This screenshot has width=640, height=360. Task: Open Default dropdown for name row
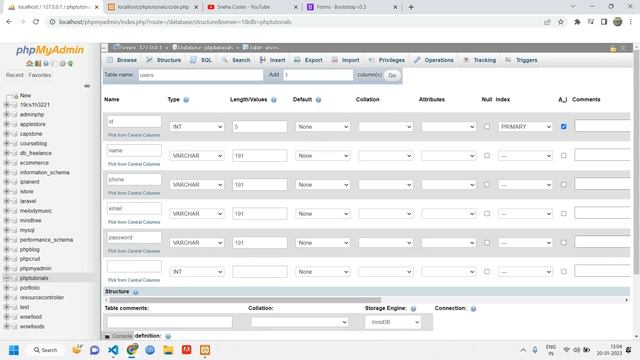coord(322,156)
